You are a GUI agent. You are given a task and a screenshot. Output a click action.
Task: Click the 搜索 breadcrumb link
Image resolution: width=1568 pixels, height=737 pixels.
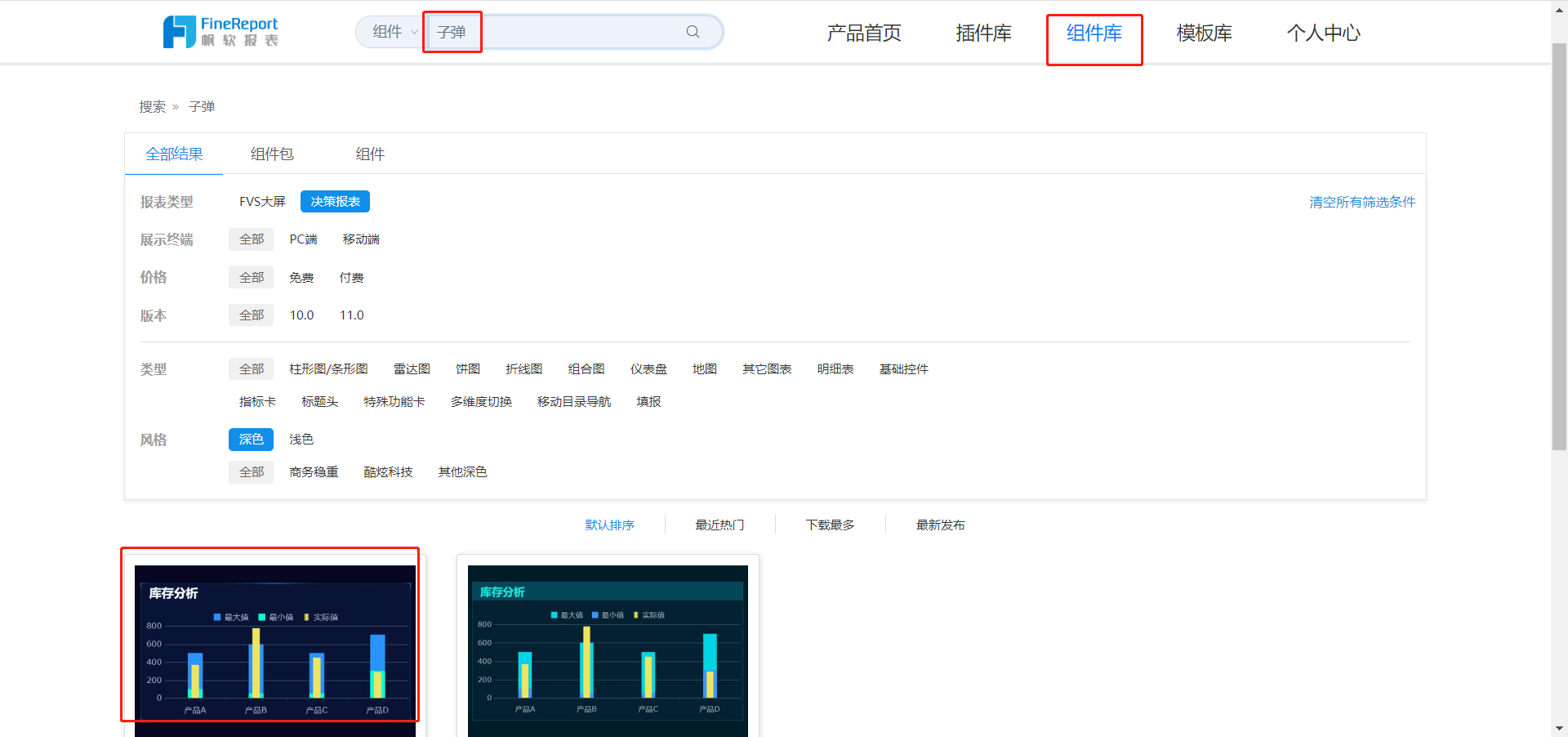pyautogui.click(x=152, y=107)
